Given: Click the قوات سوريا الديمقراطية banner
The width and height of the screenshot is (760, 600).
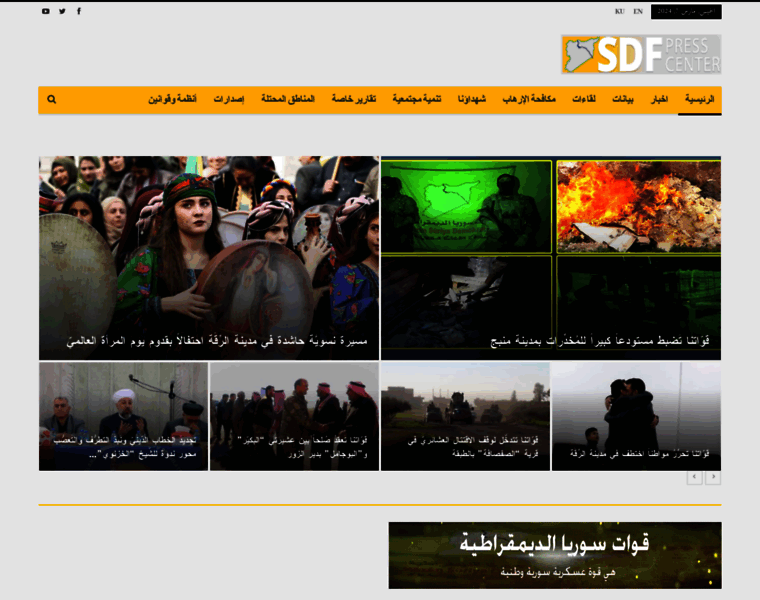Looking at the screenshot, I should (555, 555).
